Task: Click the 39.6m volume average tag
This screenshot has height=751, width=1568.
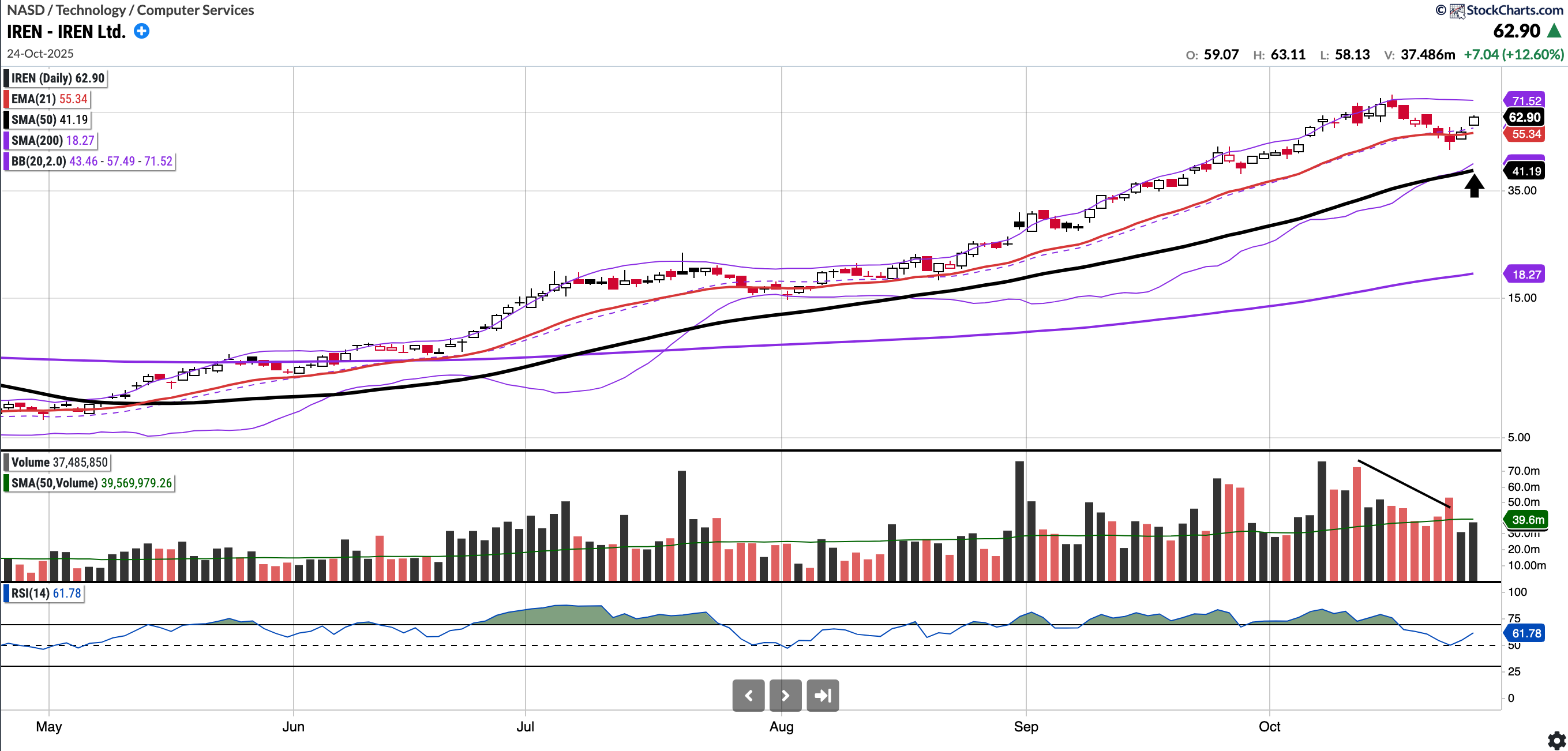Action: 1527,519
